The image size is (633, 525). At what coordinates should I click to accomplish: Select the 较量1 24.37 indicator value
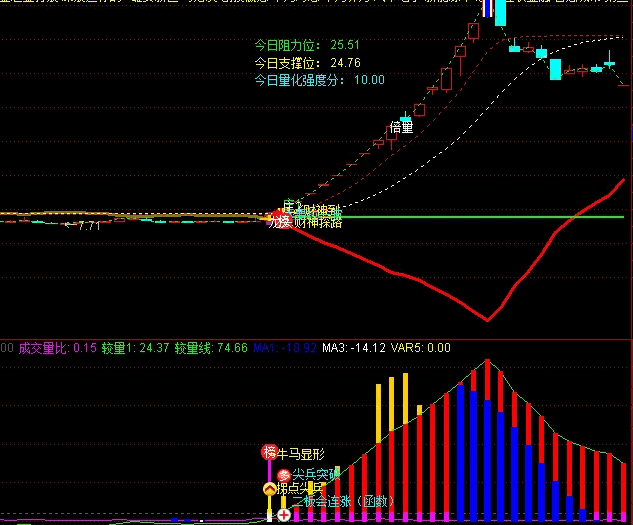(x=135, y=348)
